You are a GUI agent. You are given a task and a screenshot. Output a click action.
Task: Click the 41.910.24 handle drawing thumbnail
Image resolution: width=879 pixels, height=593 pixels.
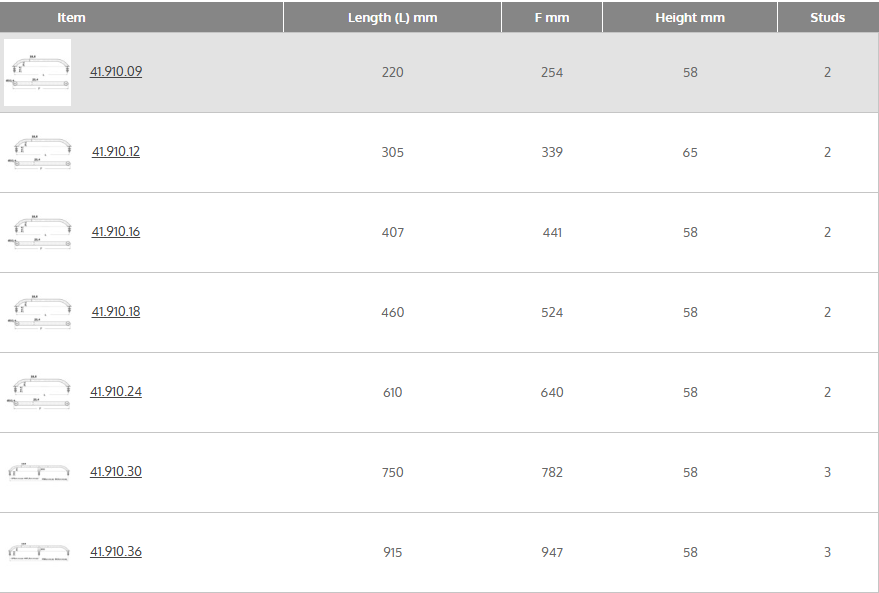(x=40, y=392)
